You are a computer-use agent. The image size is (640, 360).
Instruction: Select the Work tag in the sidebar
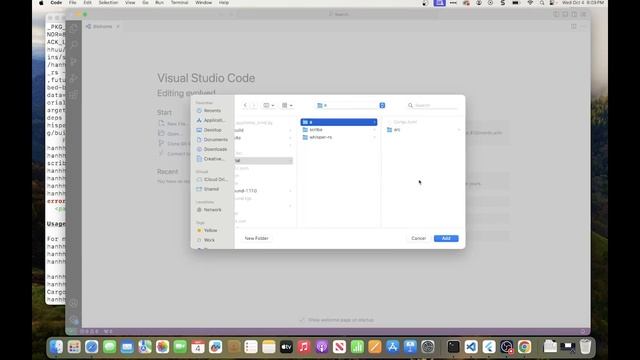coord(206,240)
